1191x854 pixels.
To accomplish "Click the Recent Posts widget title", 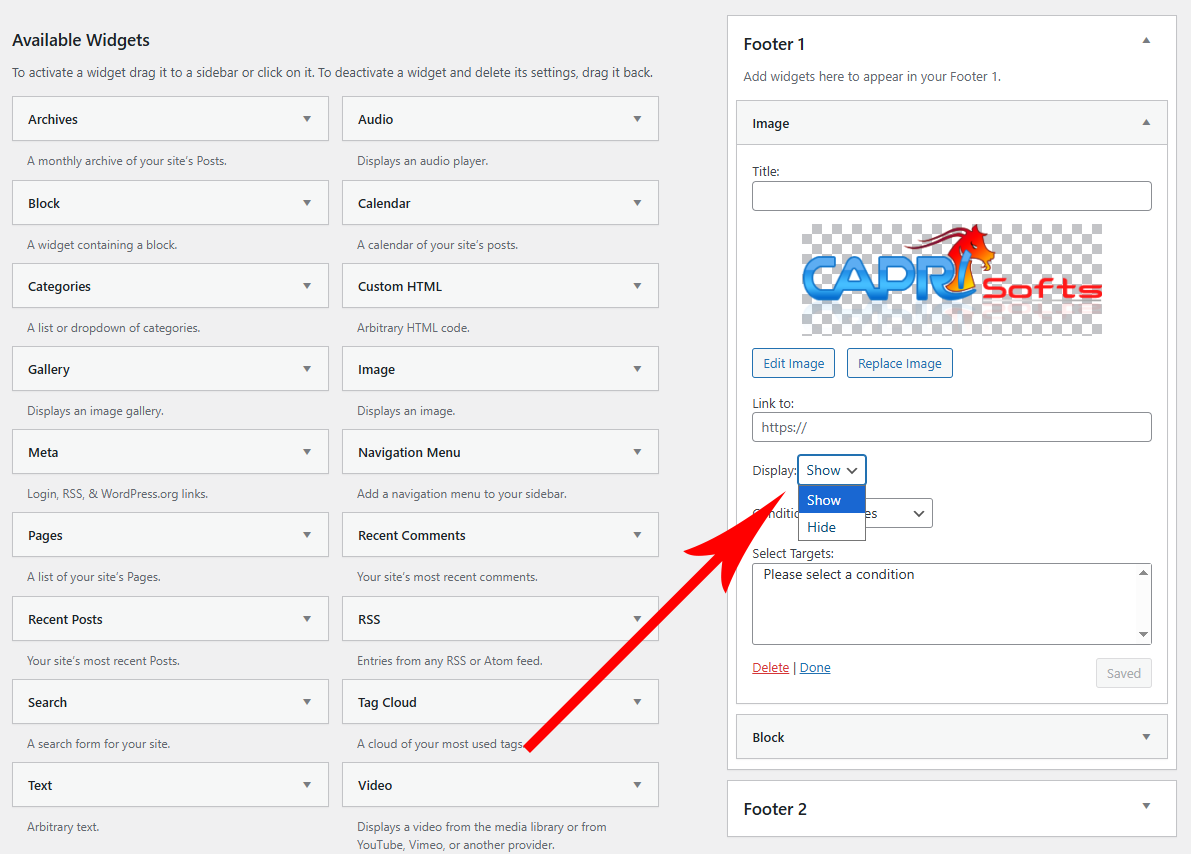I will pos(65,619).
